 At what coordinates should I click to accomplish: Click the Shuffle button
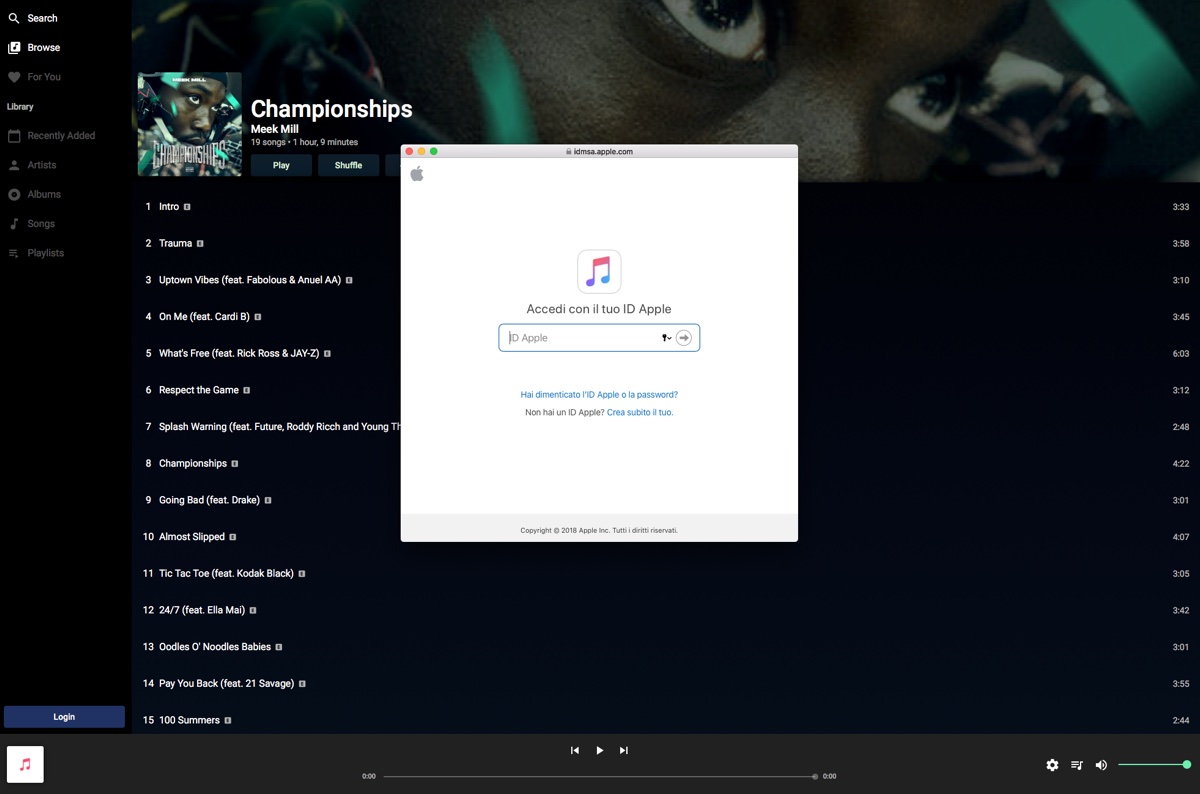click(x=348, y=165)
